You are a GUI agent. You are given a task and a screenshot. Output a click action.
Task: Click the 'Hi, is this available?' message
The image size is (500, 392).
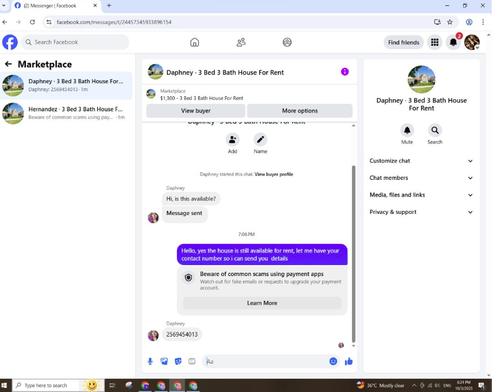click(191, 199)
